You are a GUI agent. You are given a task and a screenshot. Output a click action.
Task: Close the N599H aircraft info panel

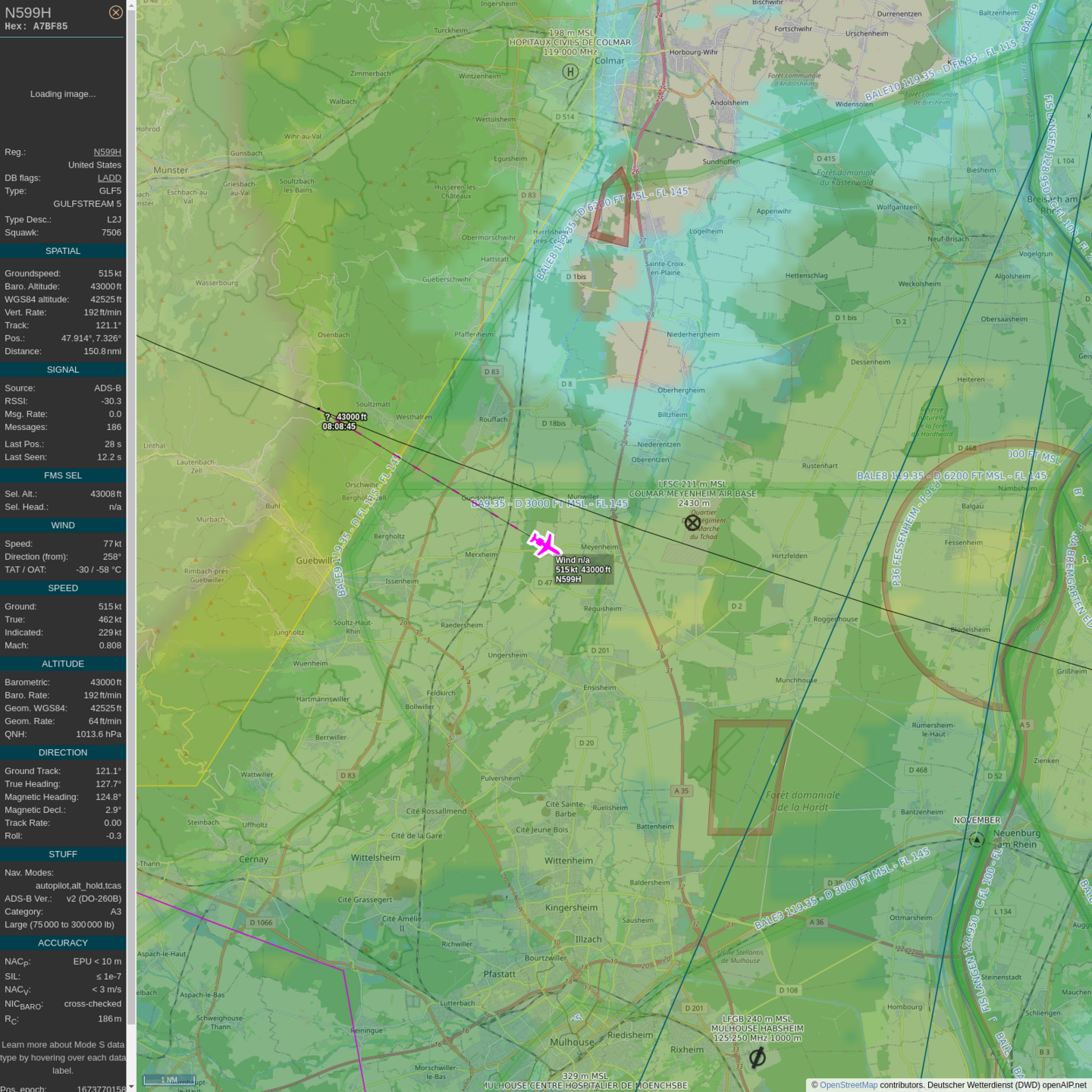[x=115, y=12]
